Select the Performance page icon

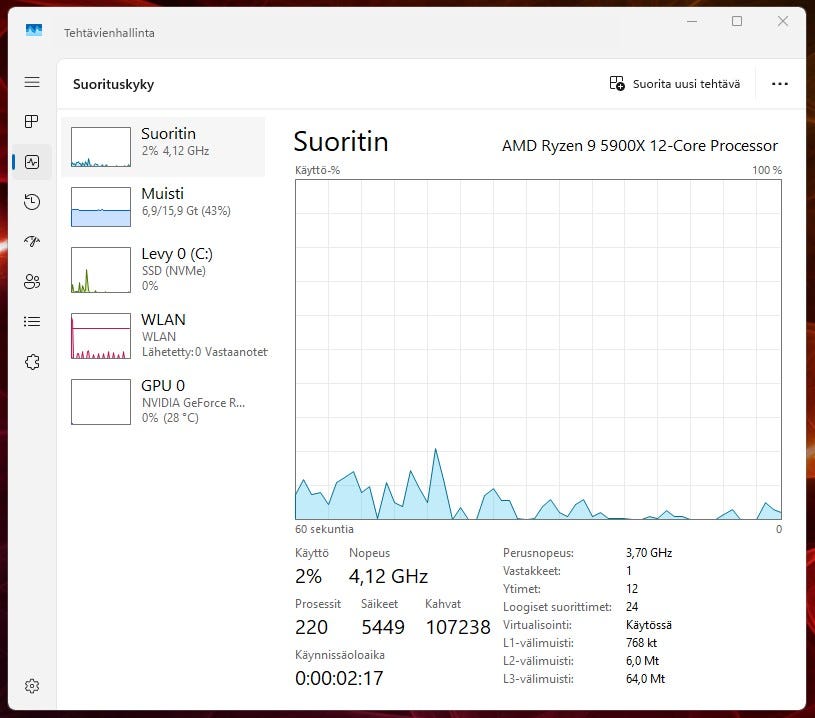[x=32, y=162]
